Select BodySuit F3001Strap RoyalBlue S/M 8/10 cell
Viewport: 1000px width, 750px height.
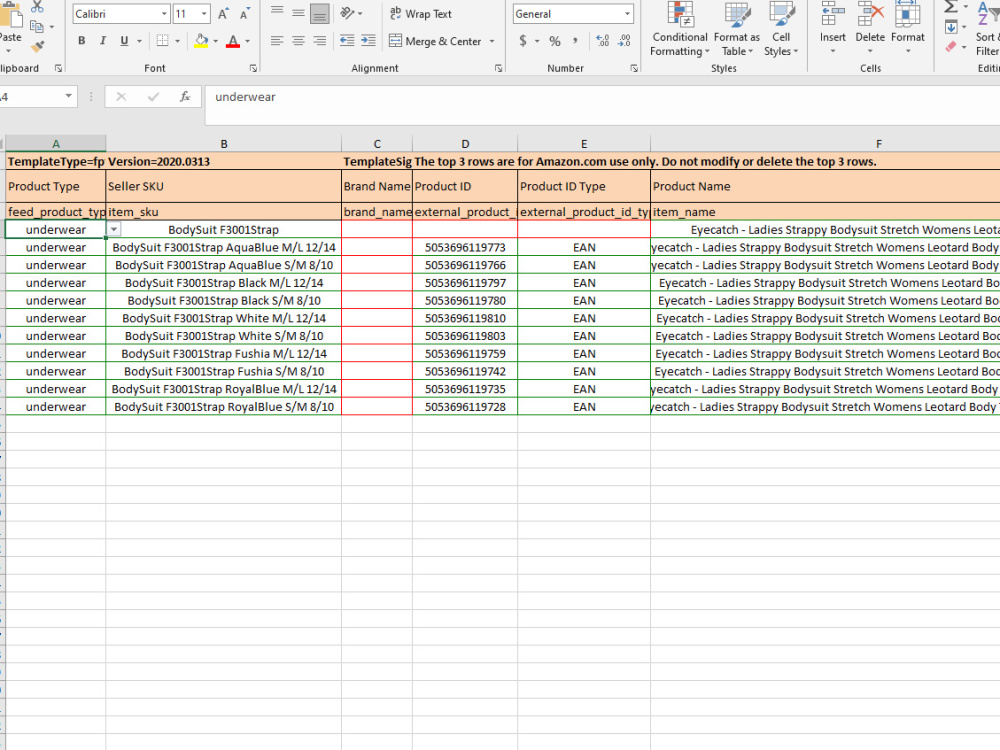tap(224, 407)
